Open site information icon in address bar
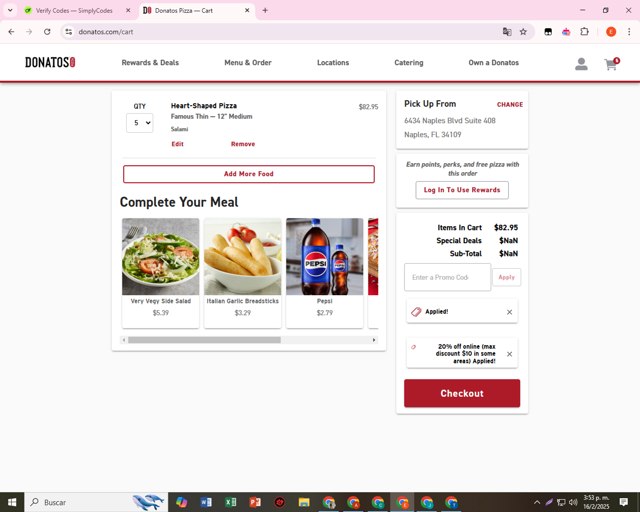The width and height of the screenshot is (640, 512). tap(69, 32)
